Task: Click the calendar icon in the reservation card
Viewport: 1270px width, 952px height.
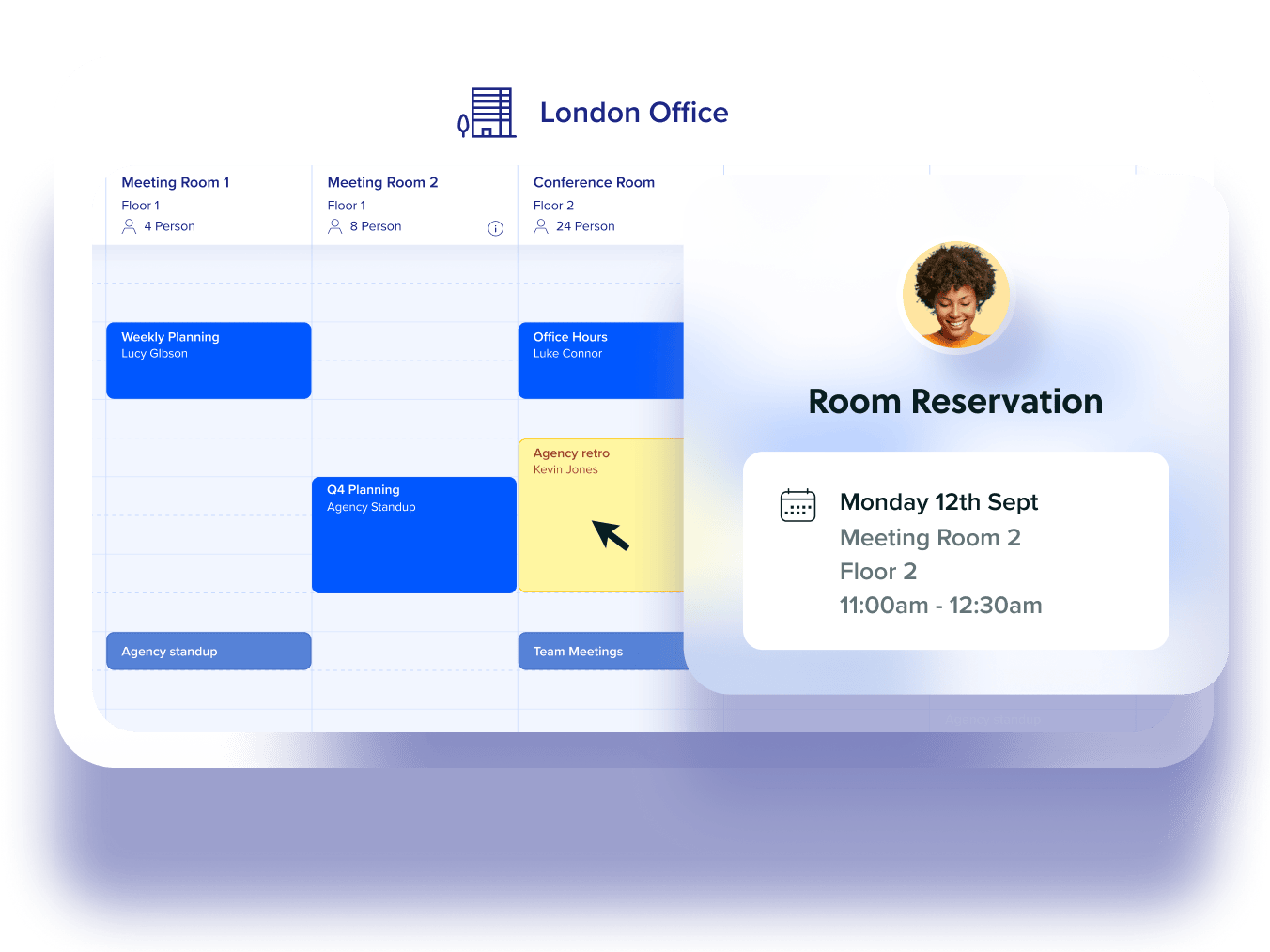Action: tap(798, 505)
